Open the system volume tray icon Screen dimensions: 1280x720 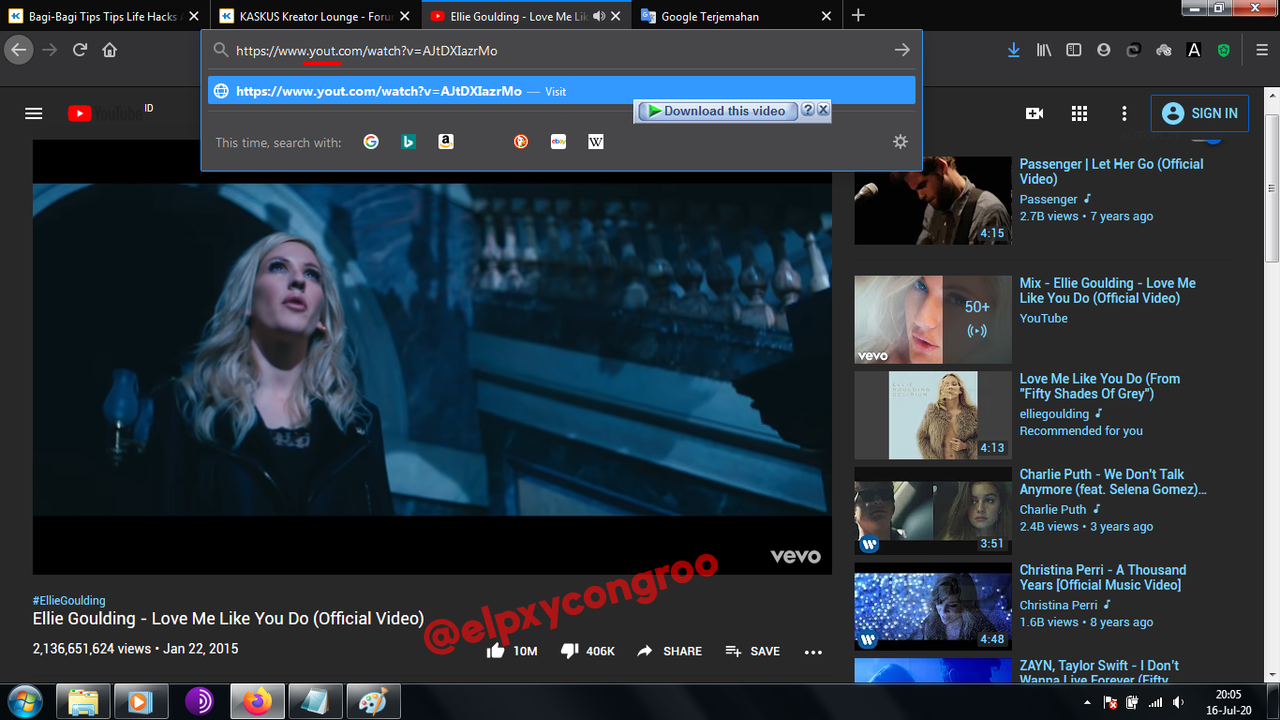tap(1178, 703)
